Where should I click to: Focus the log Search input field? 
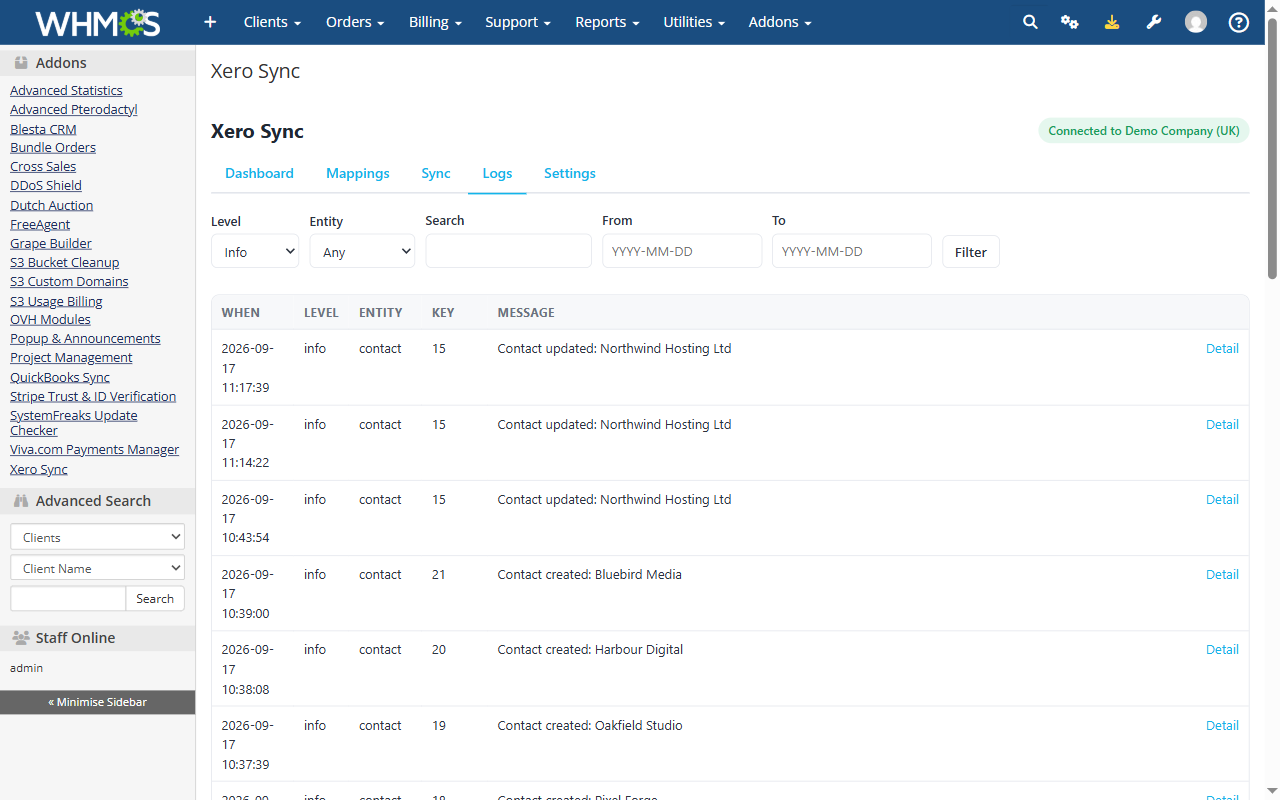pyautogui.click(x=508, y=251)
